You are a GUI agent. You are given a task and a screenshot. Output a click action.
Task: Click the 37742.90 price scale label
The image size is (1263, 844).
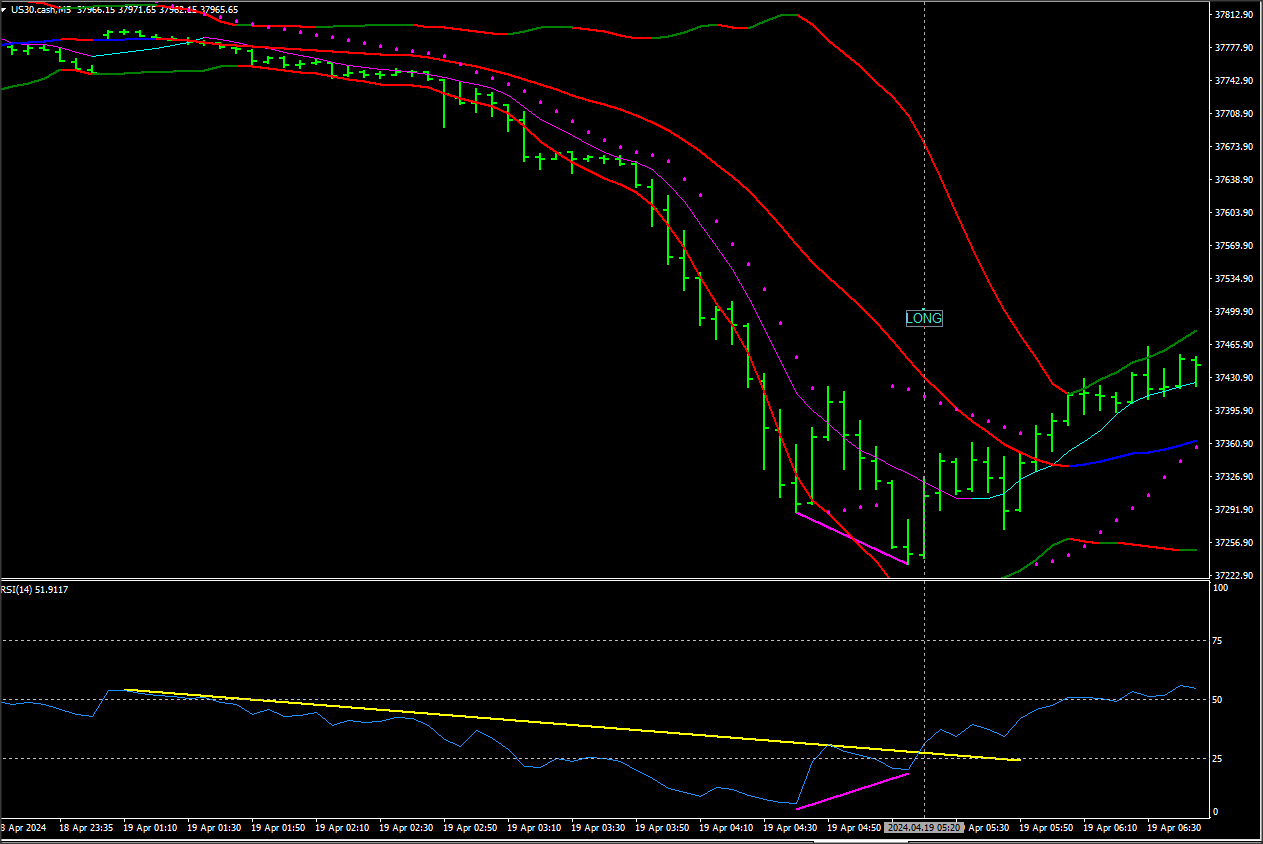click(1234, 81)
